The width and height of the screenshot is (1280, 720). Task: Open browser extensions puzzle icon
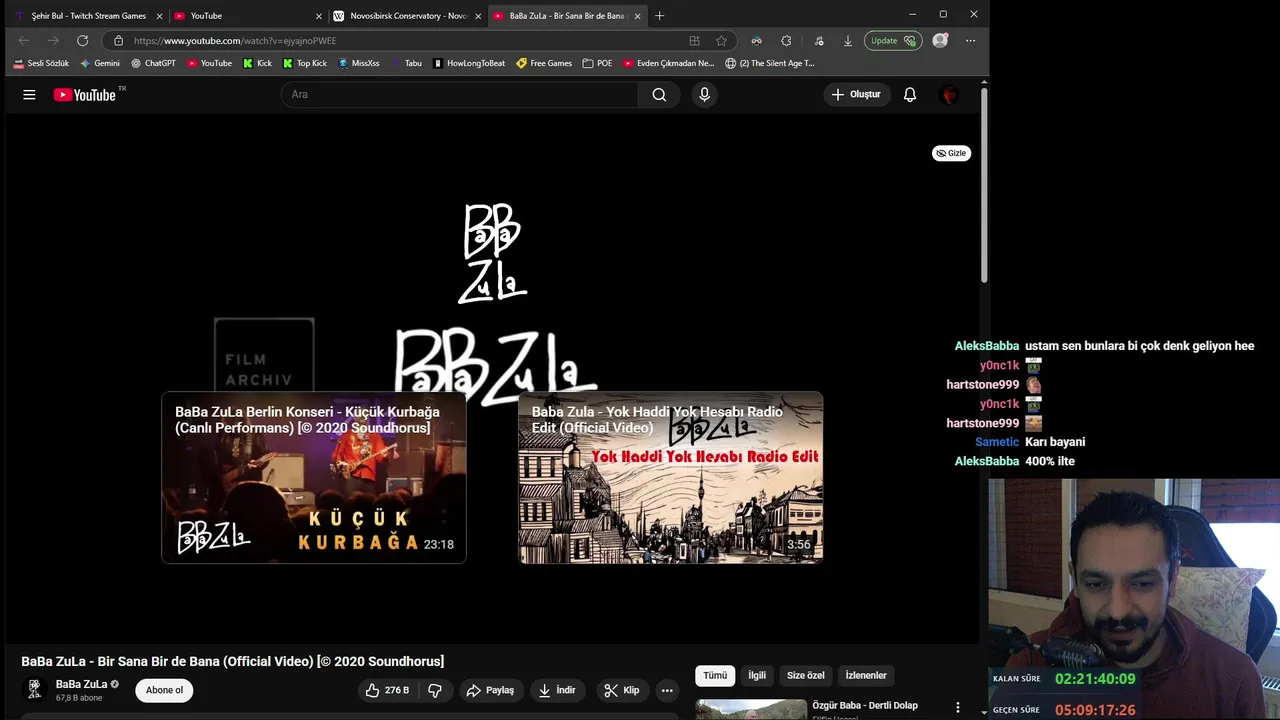[x=786, y=41]
